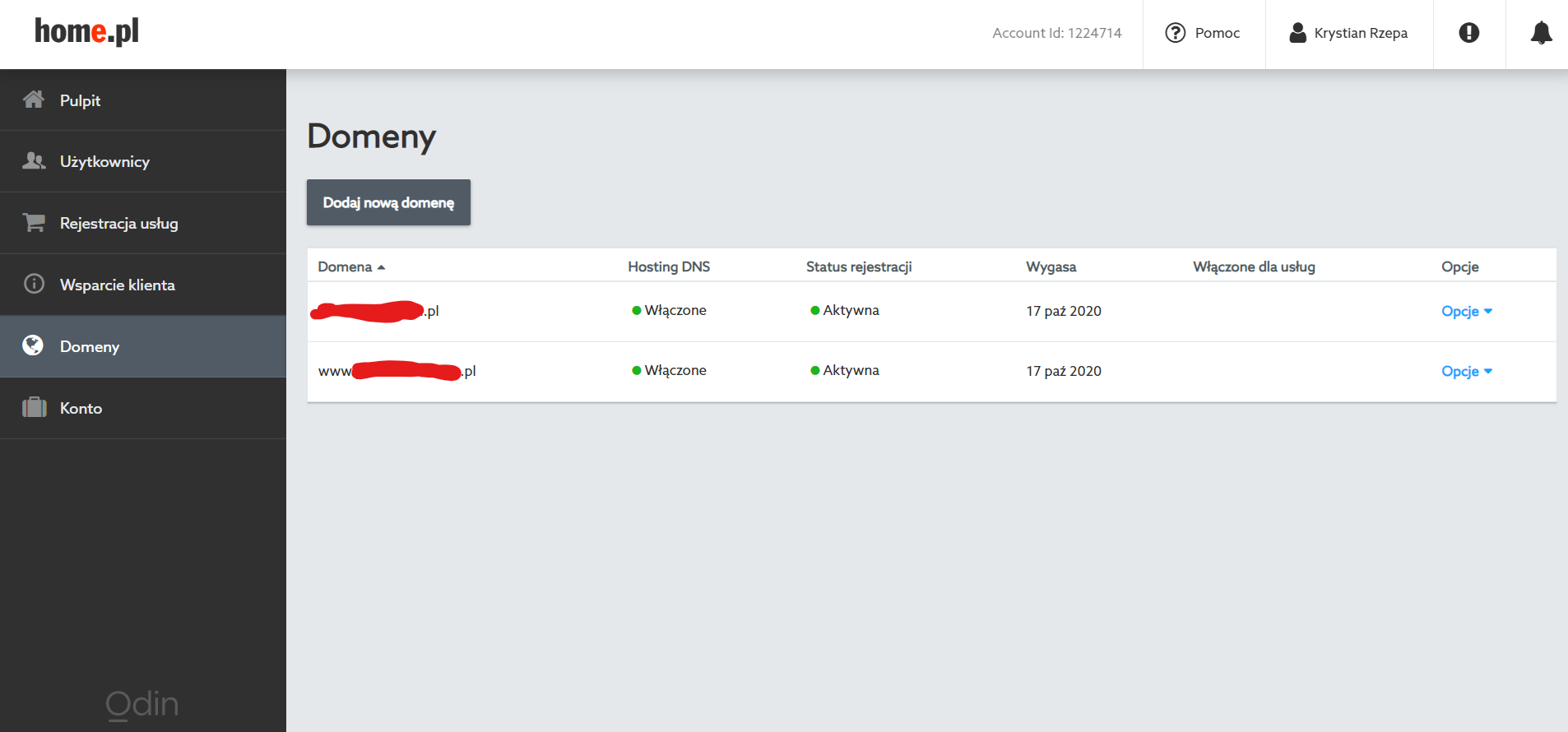Click the www domain name link
Viewport: 1568px width, 732px height.
coord(397,371)
